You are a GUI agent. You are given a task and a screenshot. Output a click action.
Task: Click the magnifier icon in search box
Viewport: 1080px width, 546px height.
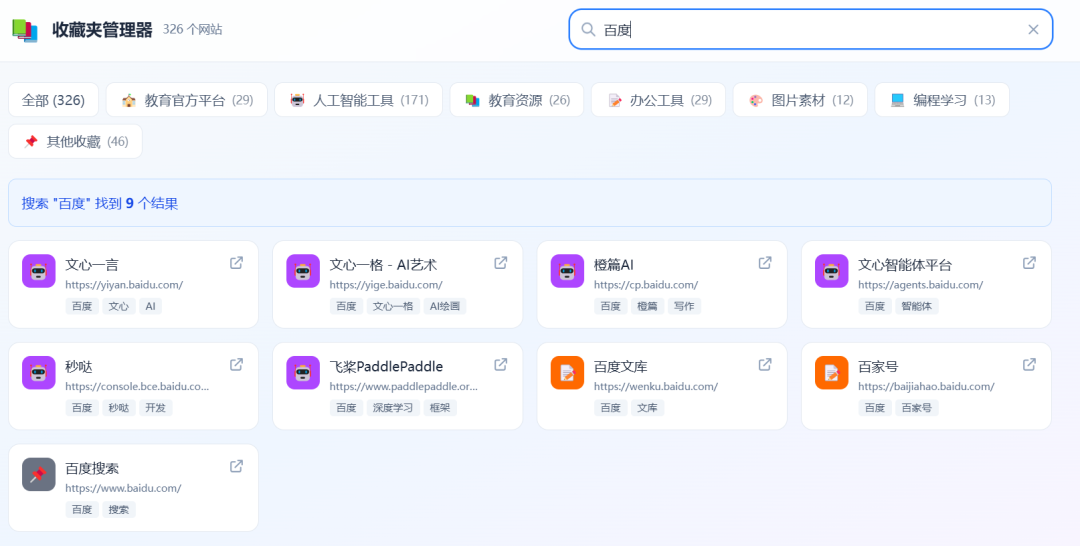(588, 30)
